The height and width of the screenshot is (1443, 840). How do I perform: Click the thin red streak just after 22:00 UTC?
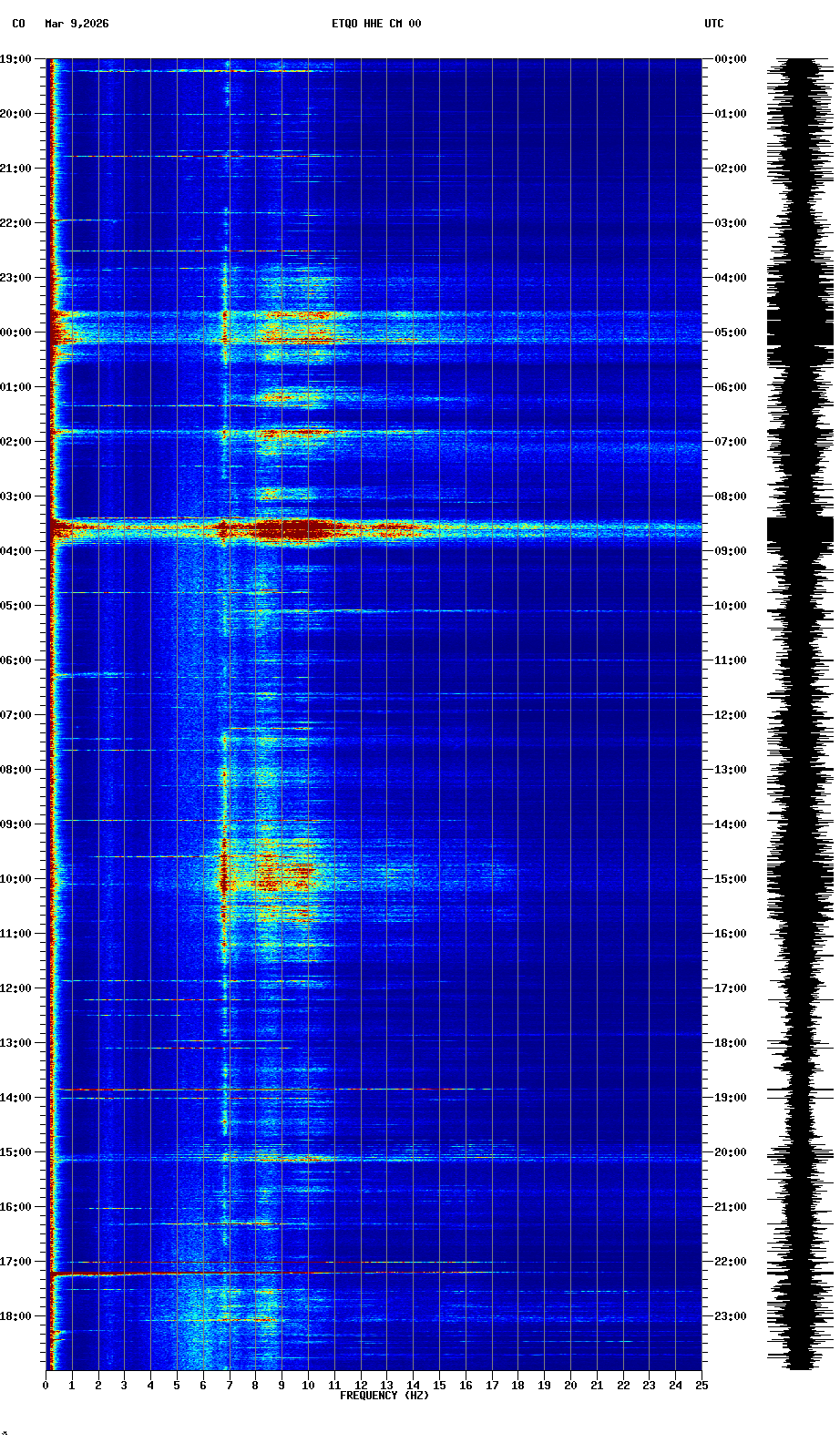click(x=273, y=1273)
